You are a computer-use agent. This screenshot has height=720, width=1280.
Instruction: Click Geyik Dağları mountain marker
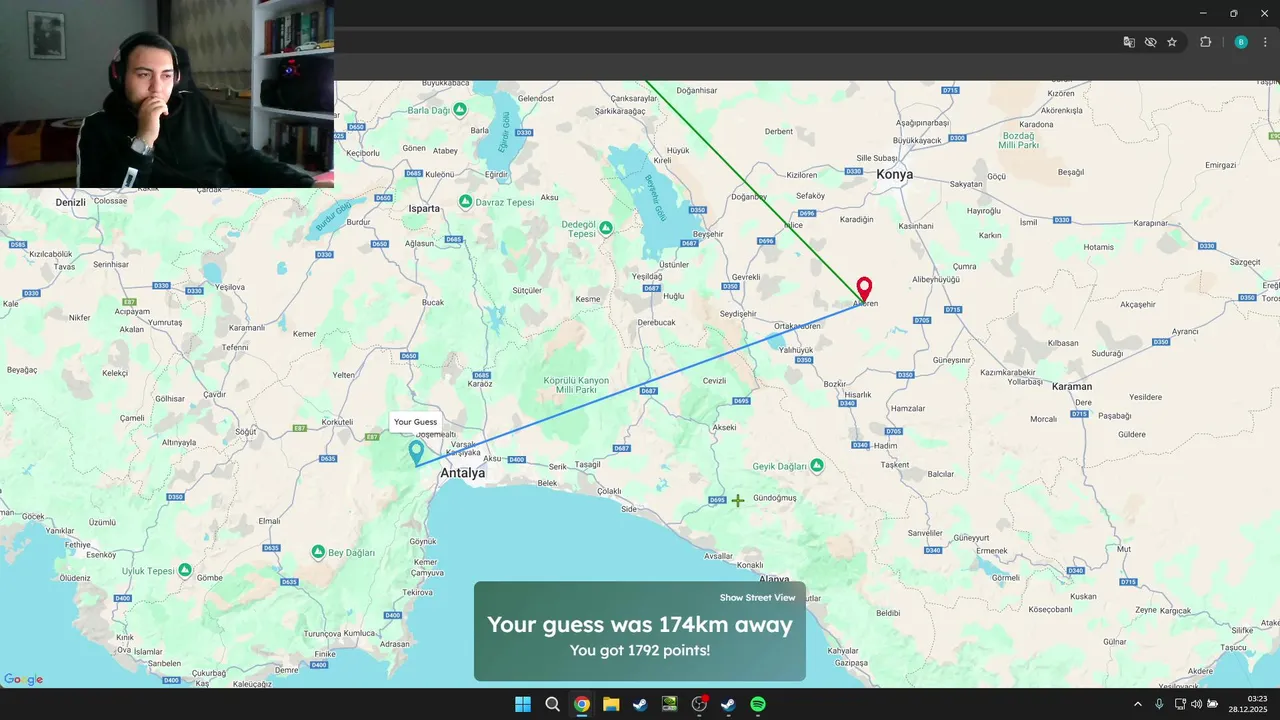pyautogui.click(x=817, y=466)
